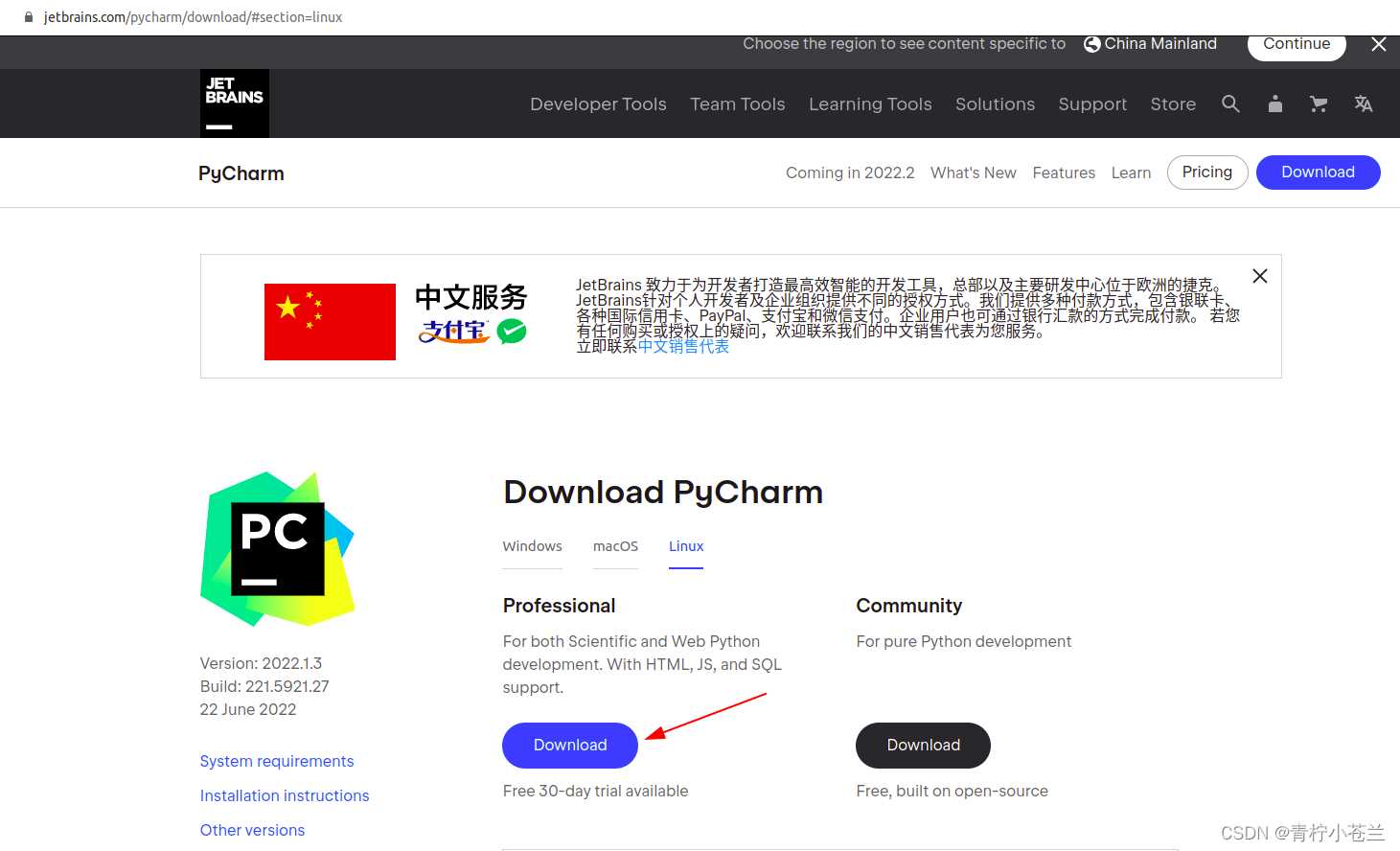Click the text For pure Python development
Screen dimensions: 1400x851
point(963,641)
